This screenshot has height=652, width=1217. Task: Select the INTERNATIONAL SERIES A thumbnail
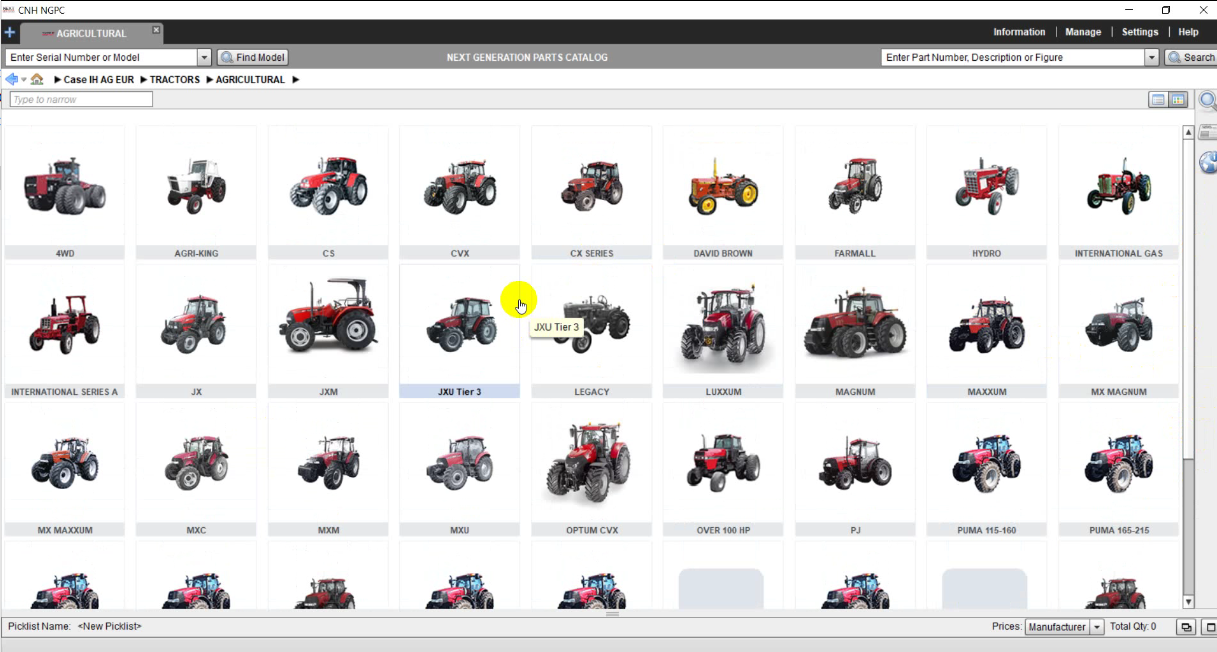65,331
